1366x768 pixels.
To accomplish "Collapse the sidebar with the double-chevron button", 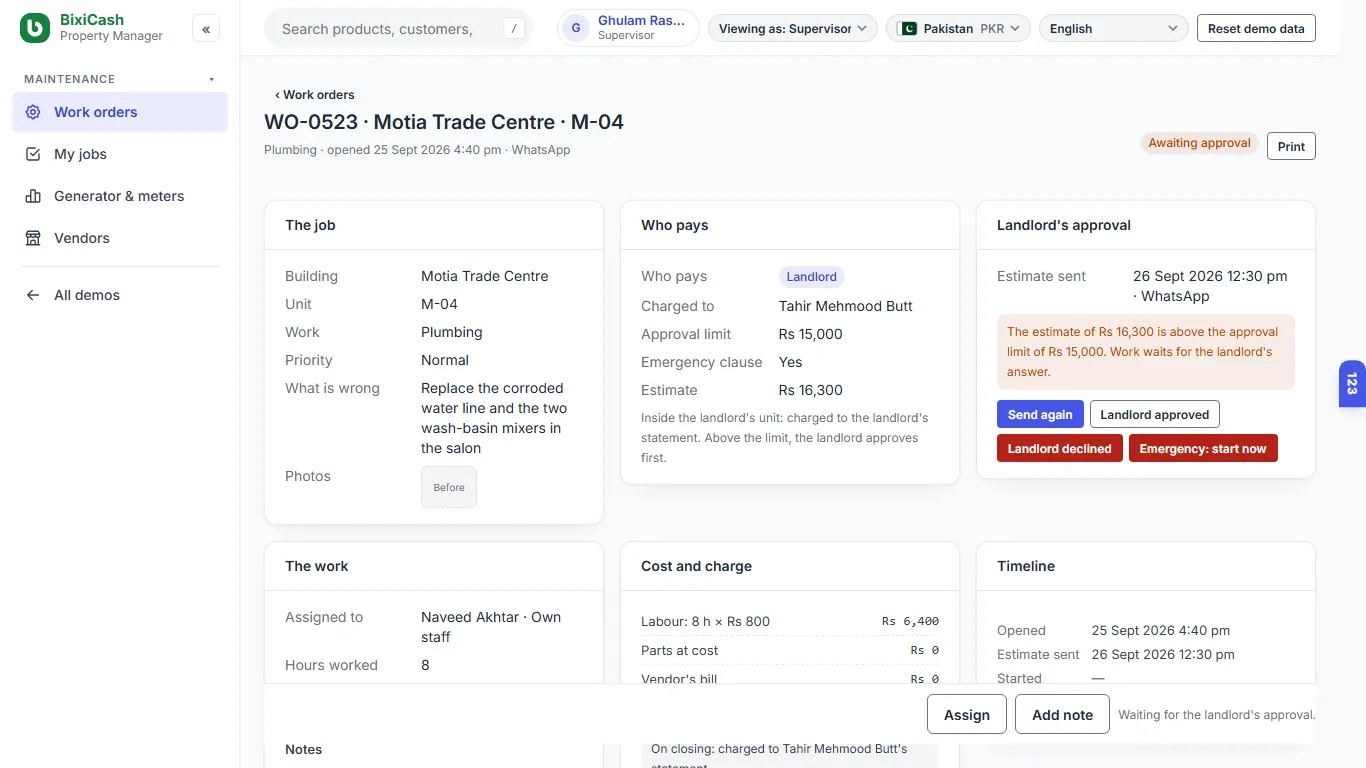I will pyautogui.click(x=206, y=29).
